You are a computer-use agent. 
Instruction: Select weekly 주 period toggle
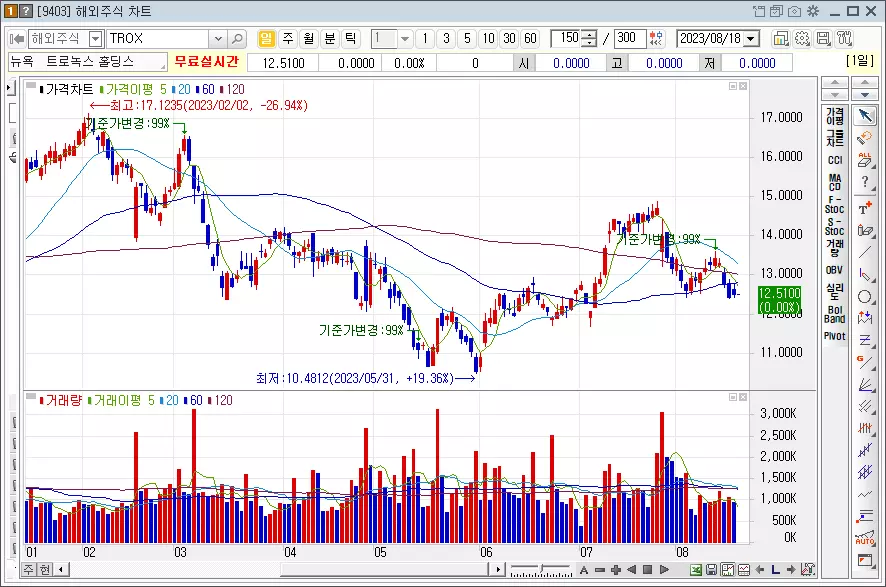tap(288, 38)
